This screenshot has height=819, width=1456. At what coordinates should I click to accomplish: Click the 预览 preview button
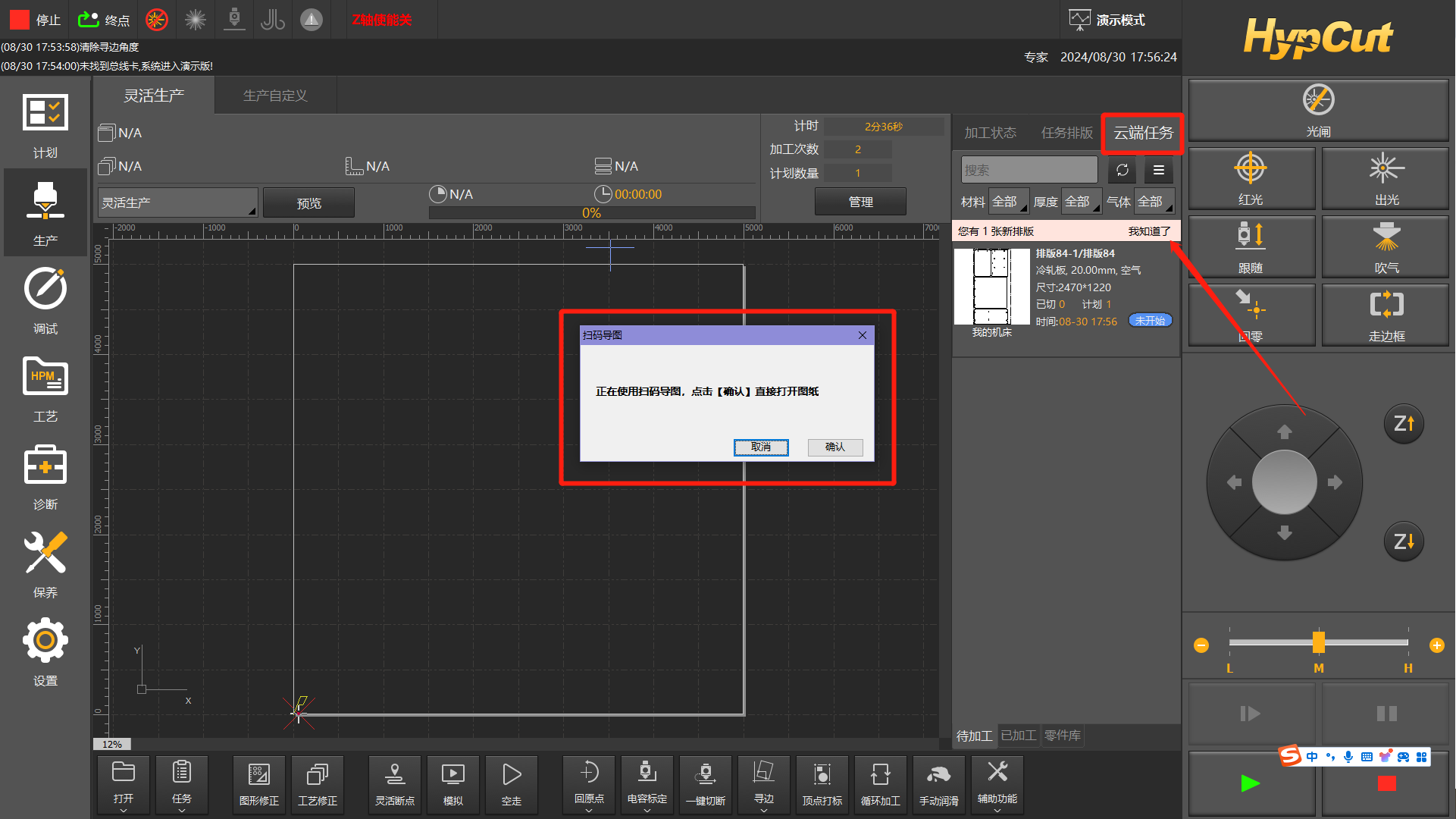coord(308,202)
